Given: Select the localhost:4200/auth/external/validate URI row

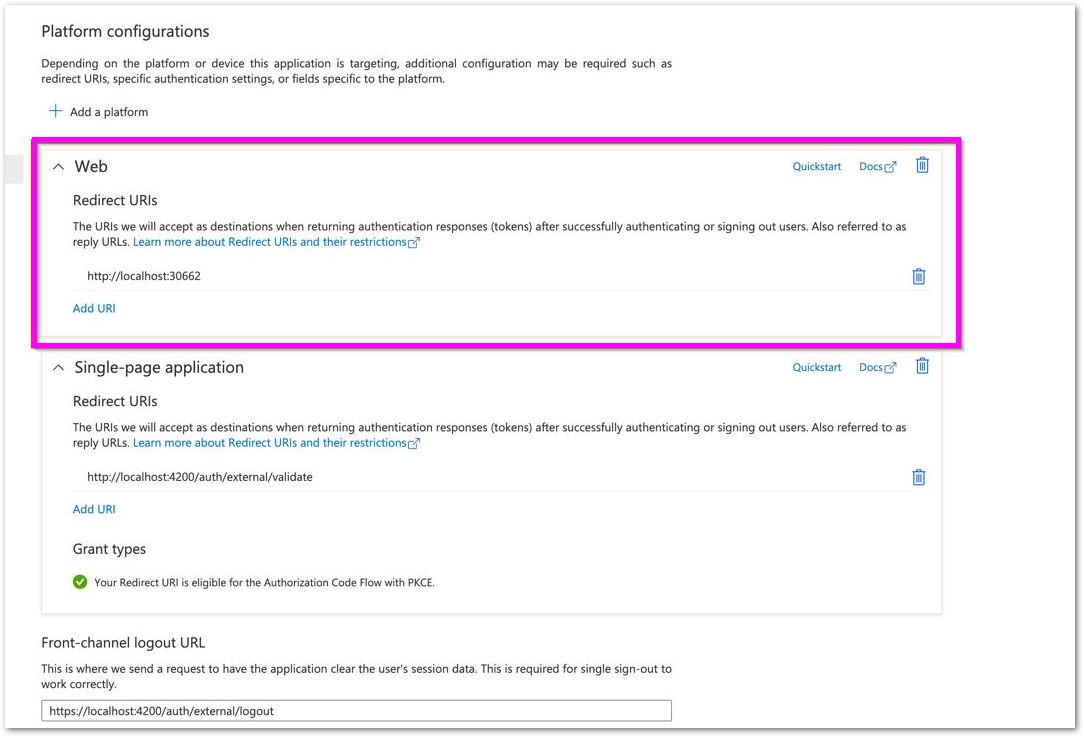Looking at the screenshot, I should (x=503, y=477).
